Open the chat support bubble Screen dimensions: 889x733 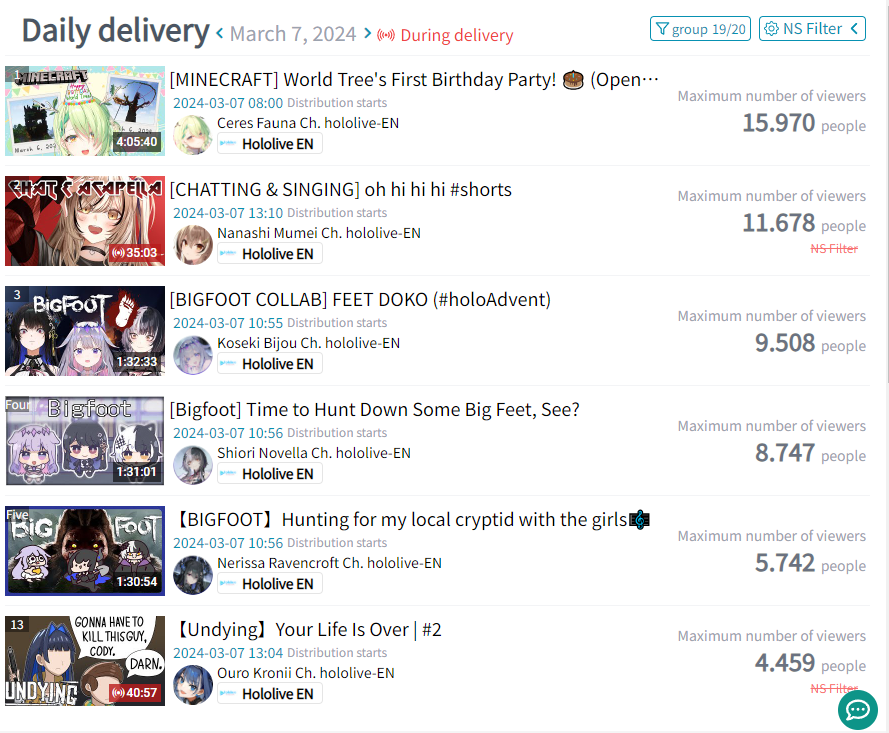point(858,710)
